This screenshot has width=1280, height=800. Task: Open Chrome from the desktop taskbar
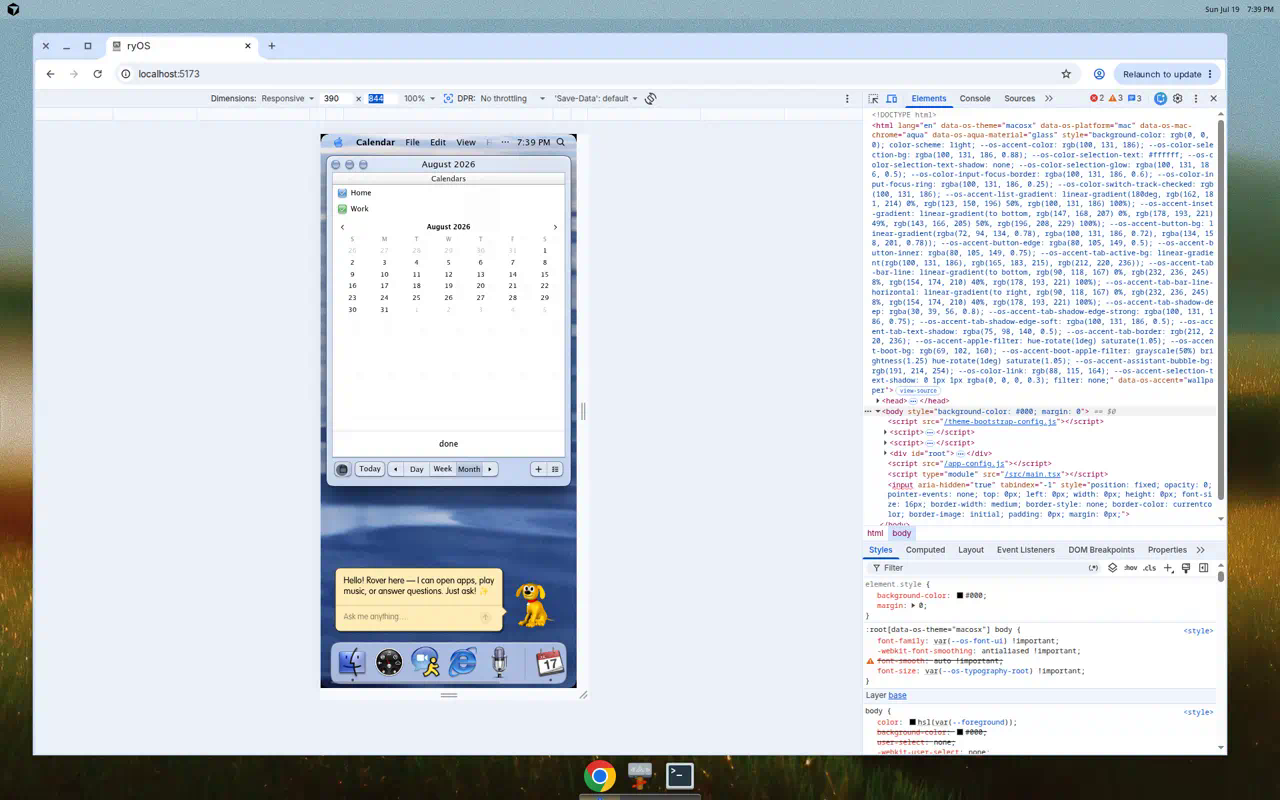(600, 775)
